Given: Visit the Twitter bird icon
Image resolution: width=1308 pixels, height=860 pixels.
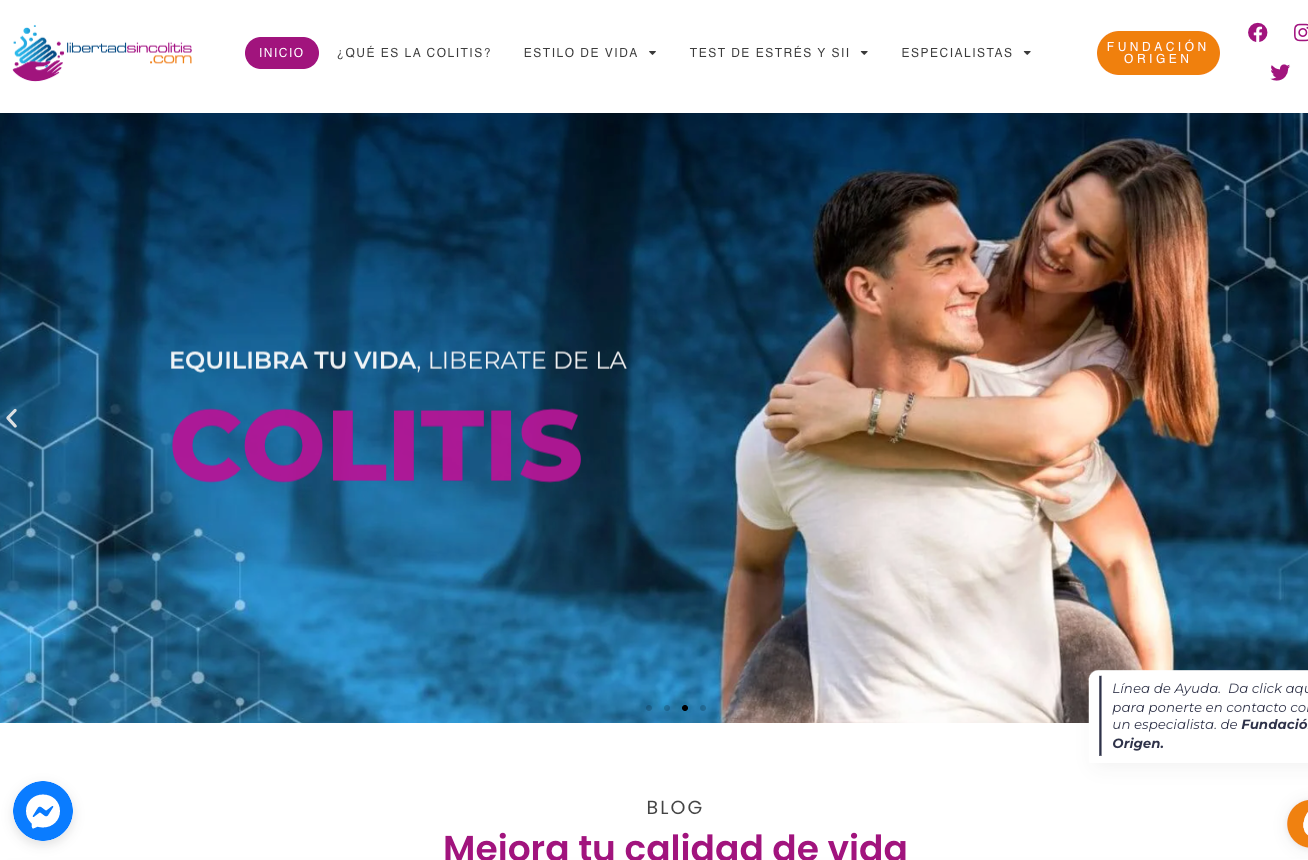Looking at the screenshot, I should pos(1280,72).
